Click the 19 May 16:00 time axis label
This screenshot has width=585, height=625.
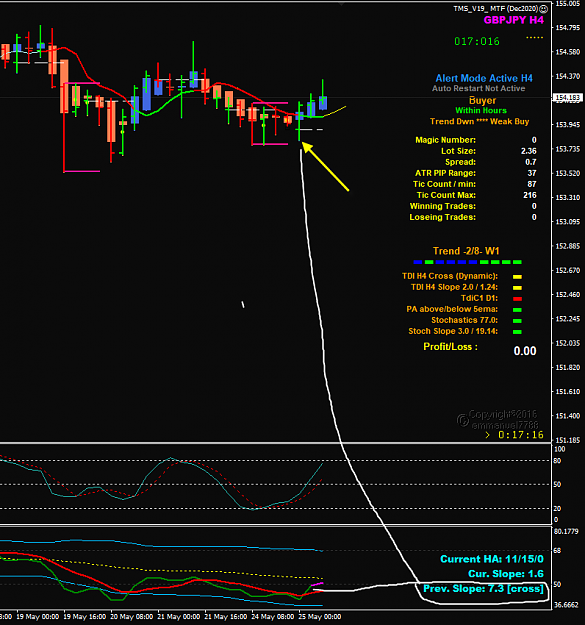(84, 617)
